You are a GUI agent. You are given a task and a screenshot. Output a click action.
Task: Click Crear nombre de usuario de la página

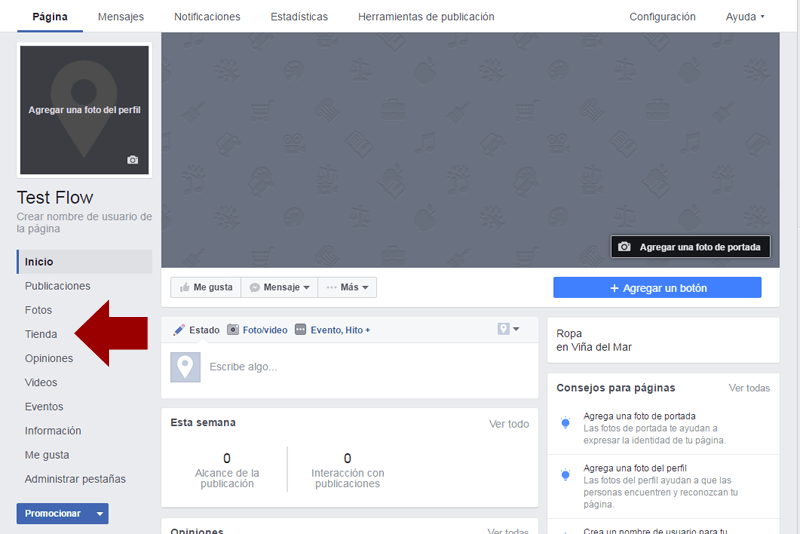(84, 222)
